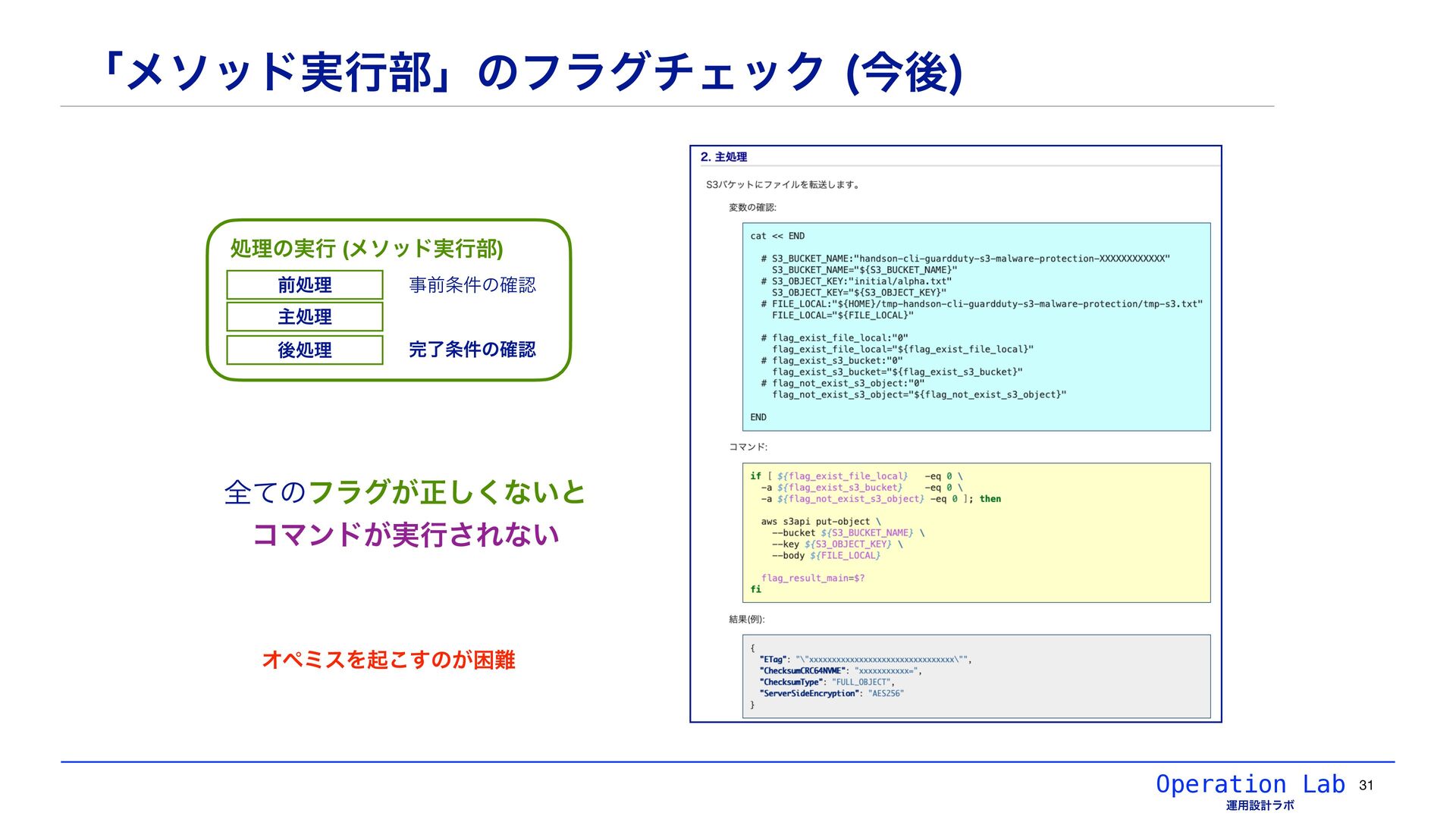Select the line flag_result_main=$?
The width and height of the screenshot is (1456, 819).
[x=813, y=579]
